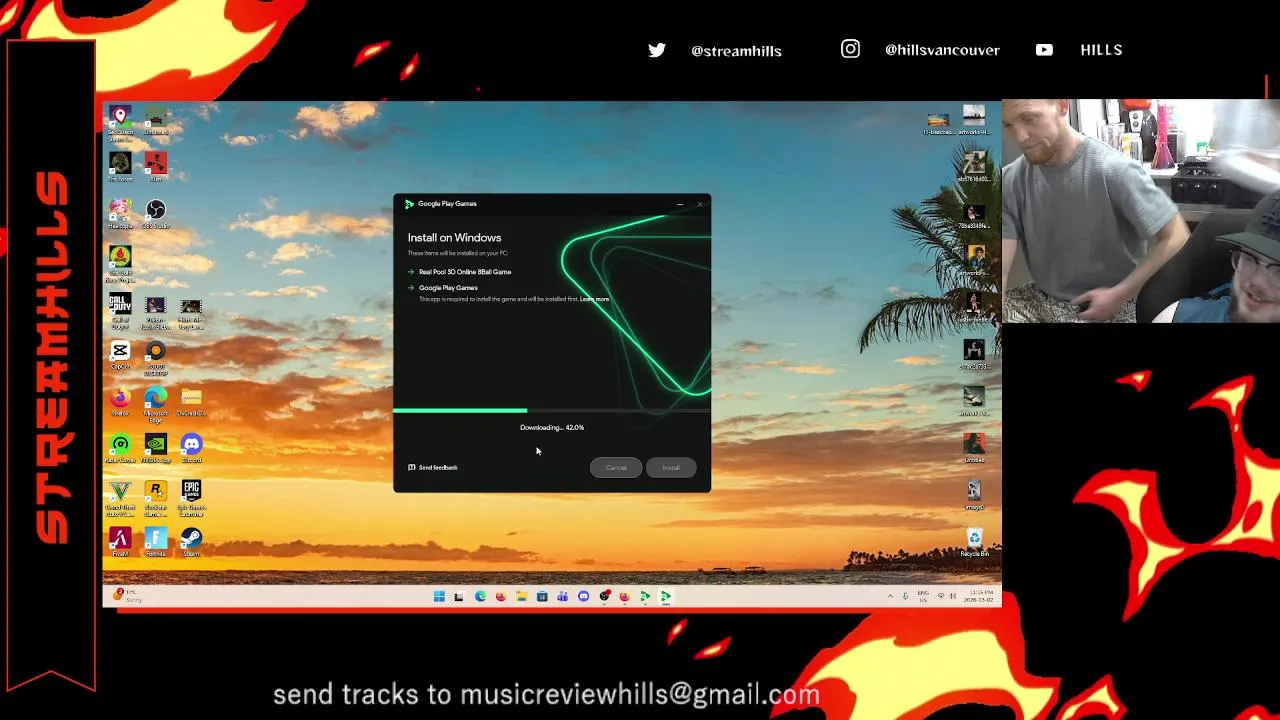Open the Learn more link
Image resolution: width=1280 pixels, height=720 pixels.
tap(594, 299)
